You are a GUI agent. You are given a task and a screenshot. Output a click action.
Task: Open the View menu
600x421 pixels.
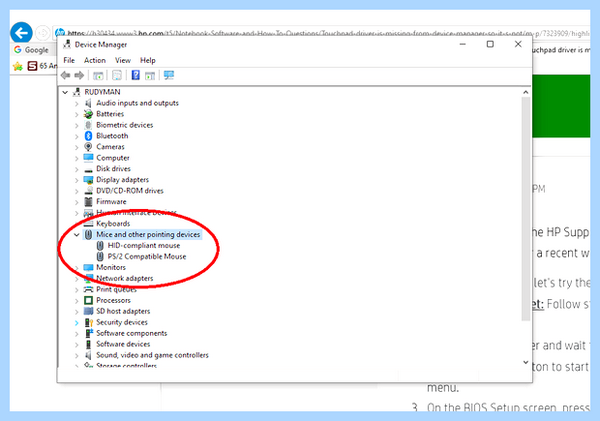coord(123,60)
